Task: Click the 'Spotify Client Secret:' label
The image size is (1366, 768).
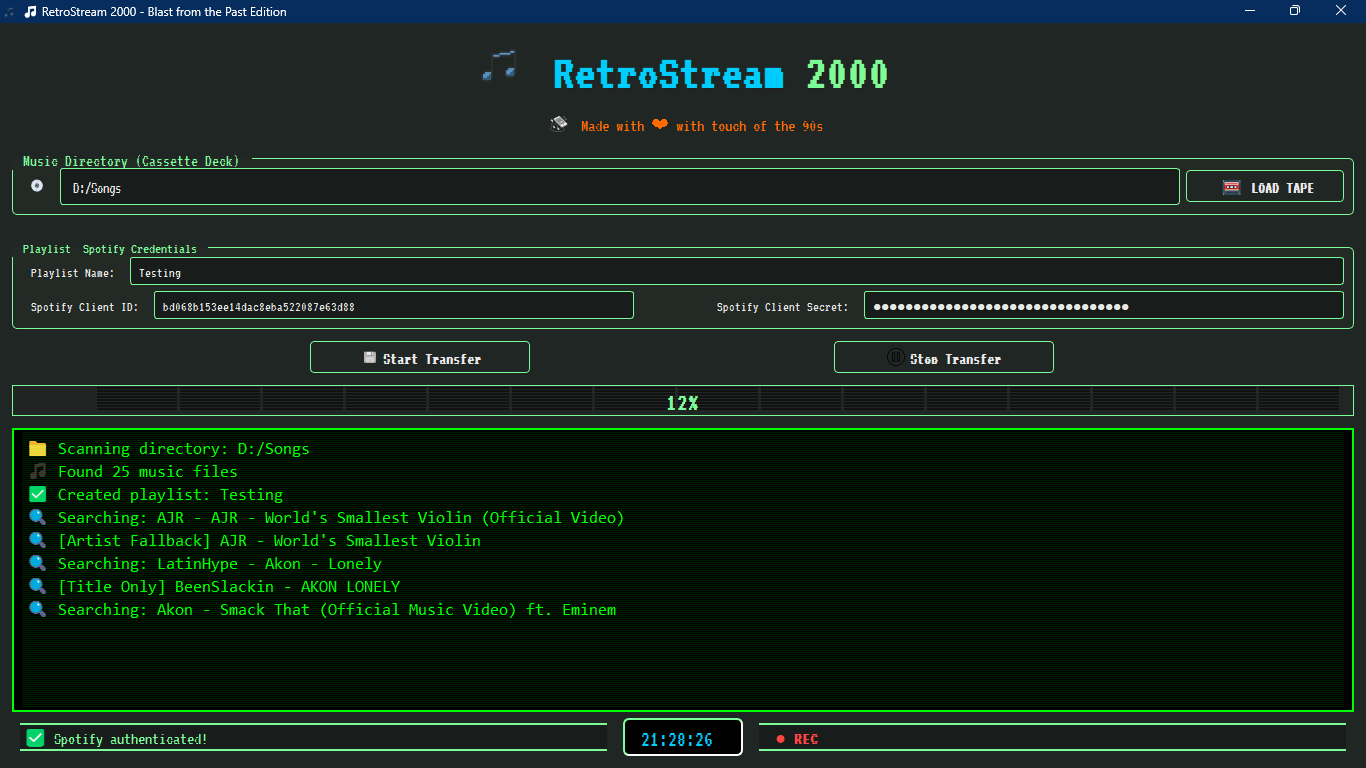Action: tap(782, 307)
